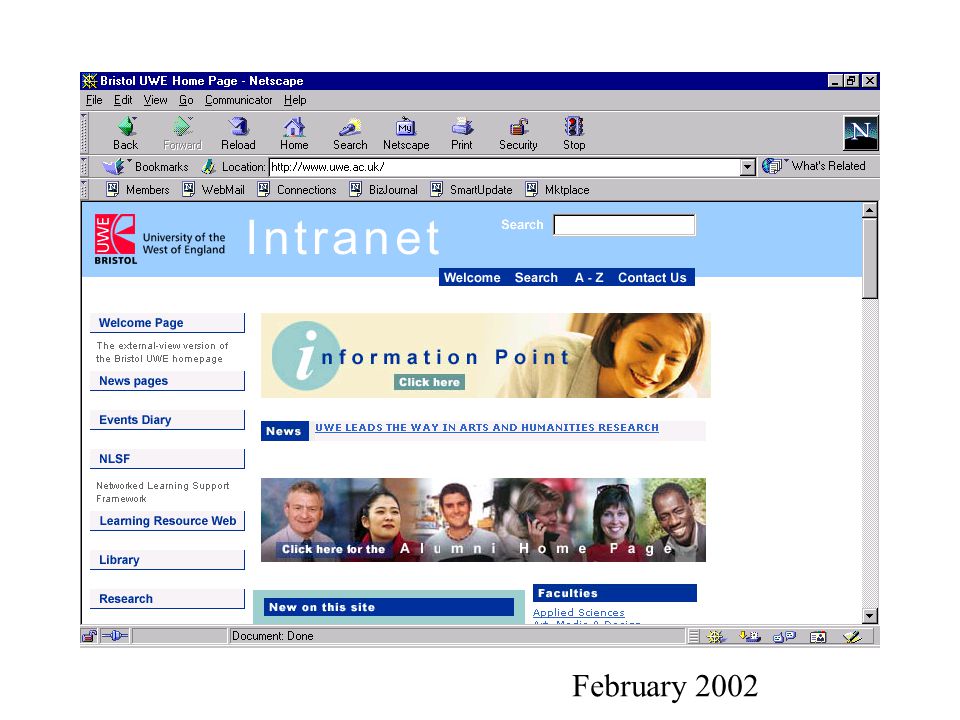Reload the current page
Screen dimensions: 960x720
[x=238, y=133]
